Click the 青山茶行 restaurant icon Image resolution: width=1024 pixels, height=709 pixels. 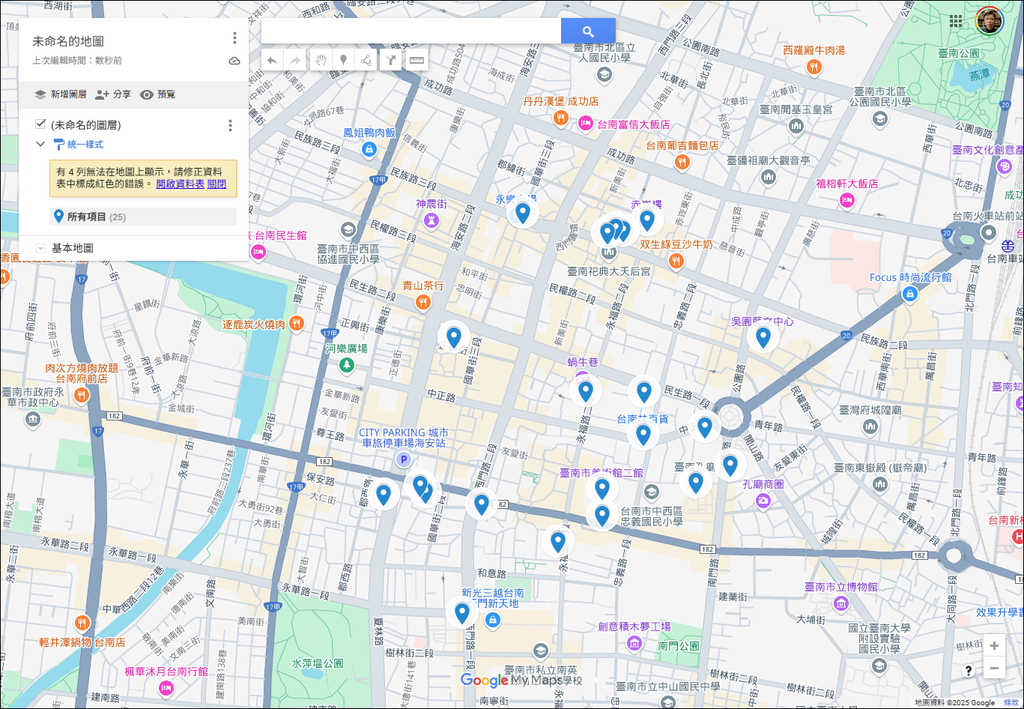pos(423,302)
